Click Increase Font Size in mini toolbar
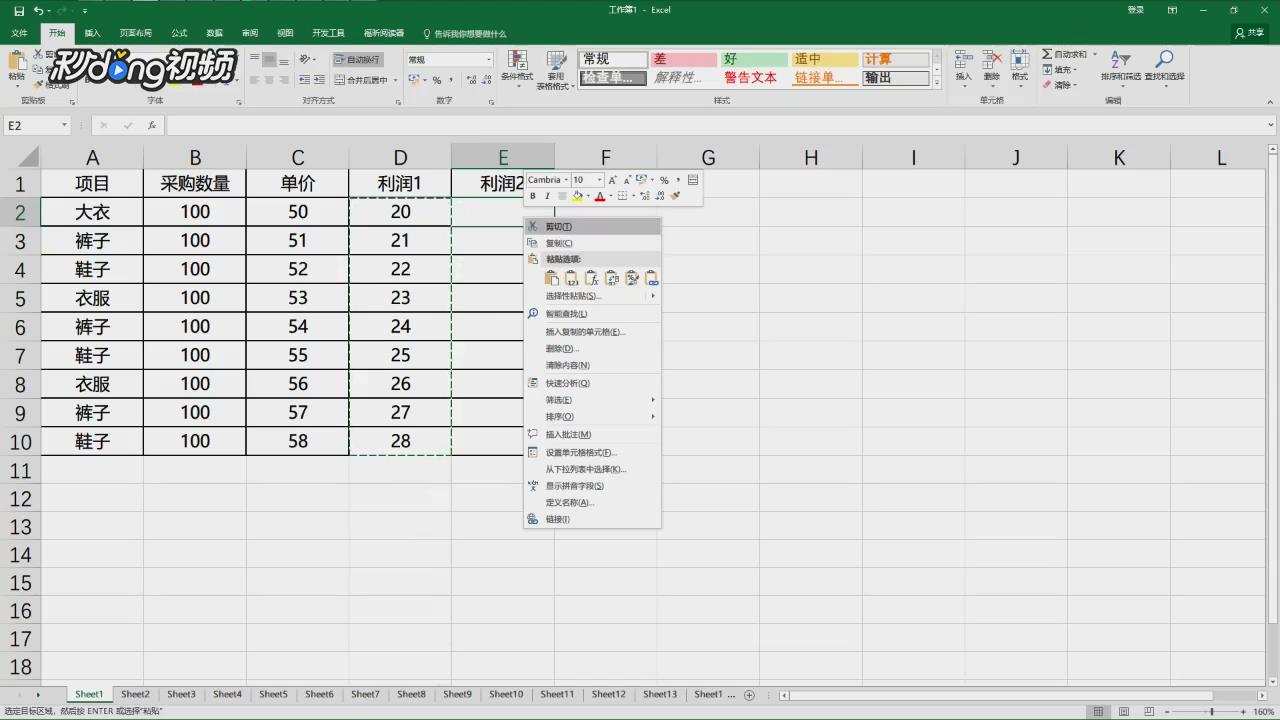This screenshot has width=1280, height=720. 613,180
